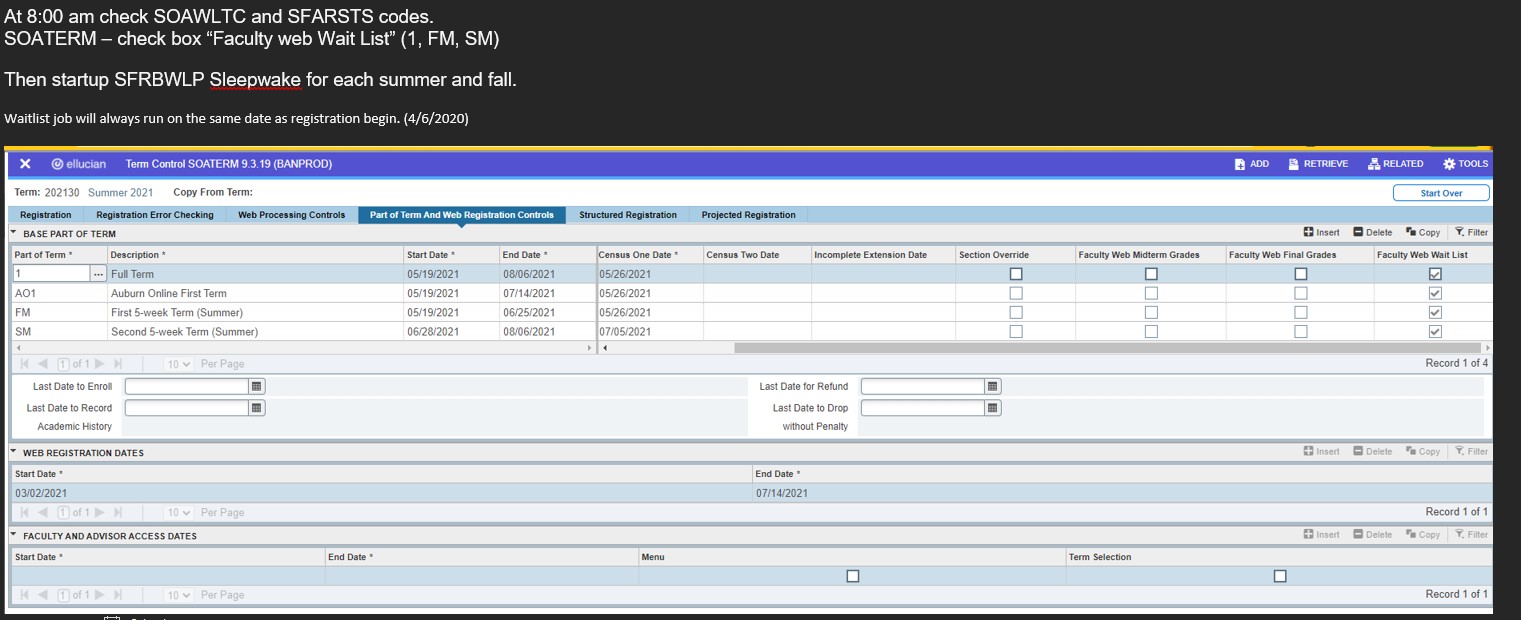
Task: Check Section Override for Full Term row
Action: click(1016, 274)
